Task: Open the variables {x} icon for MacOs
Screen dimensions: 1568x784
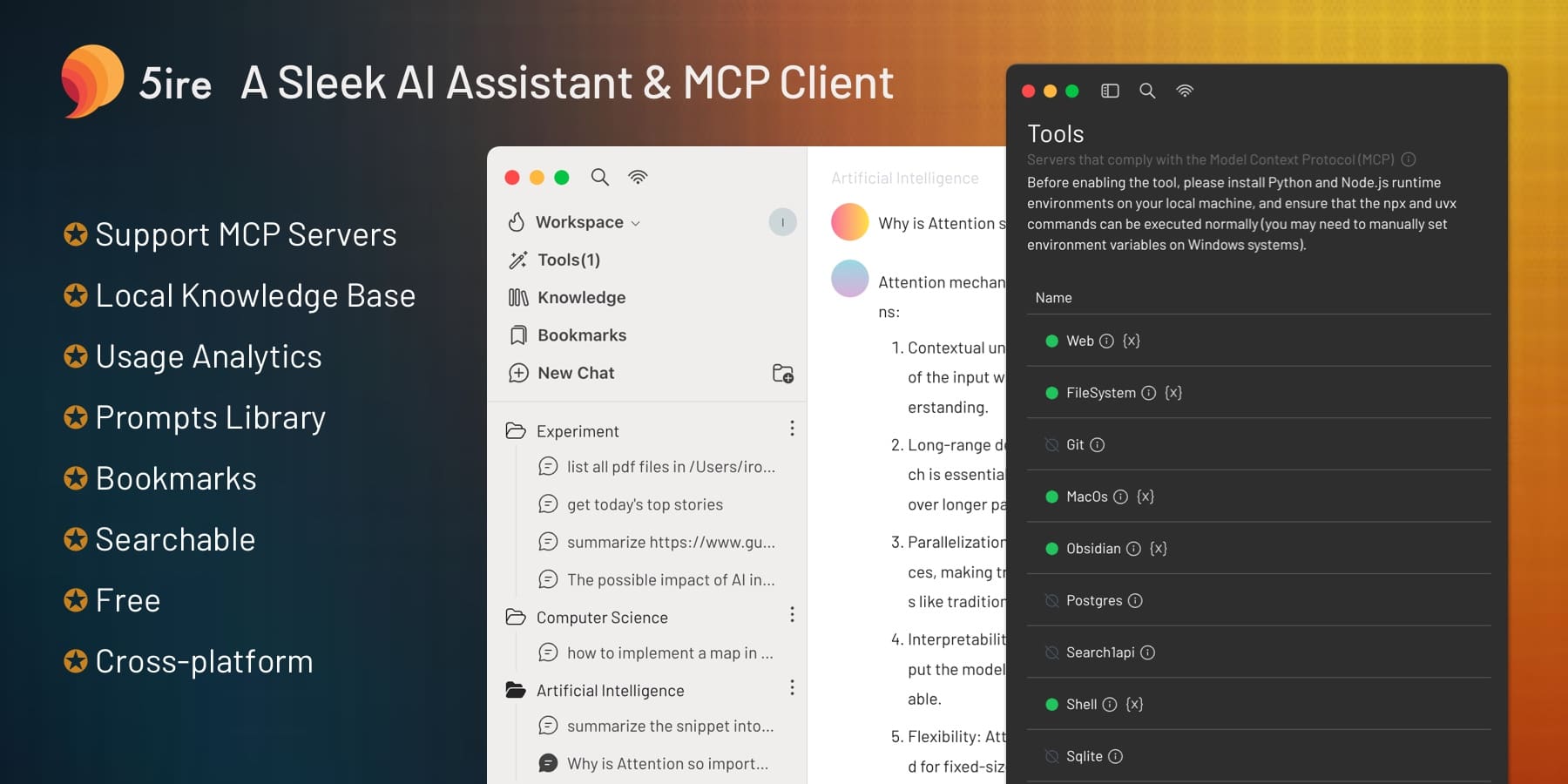Action: coord(1146,497)
